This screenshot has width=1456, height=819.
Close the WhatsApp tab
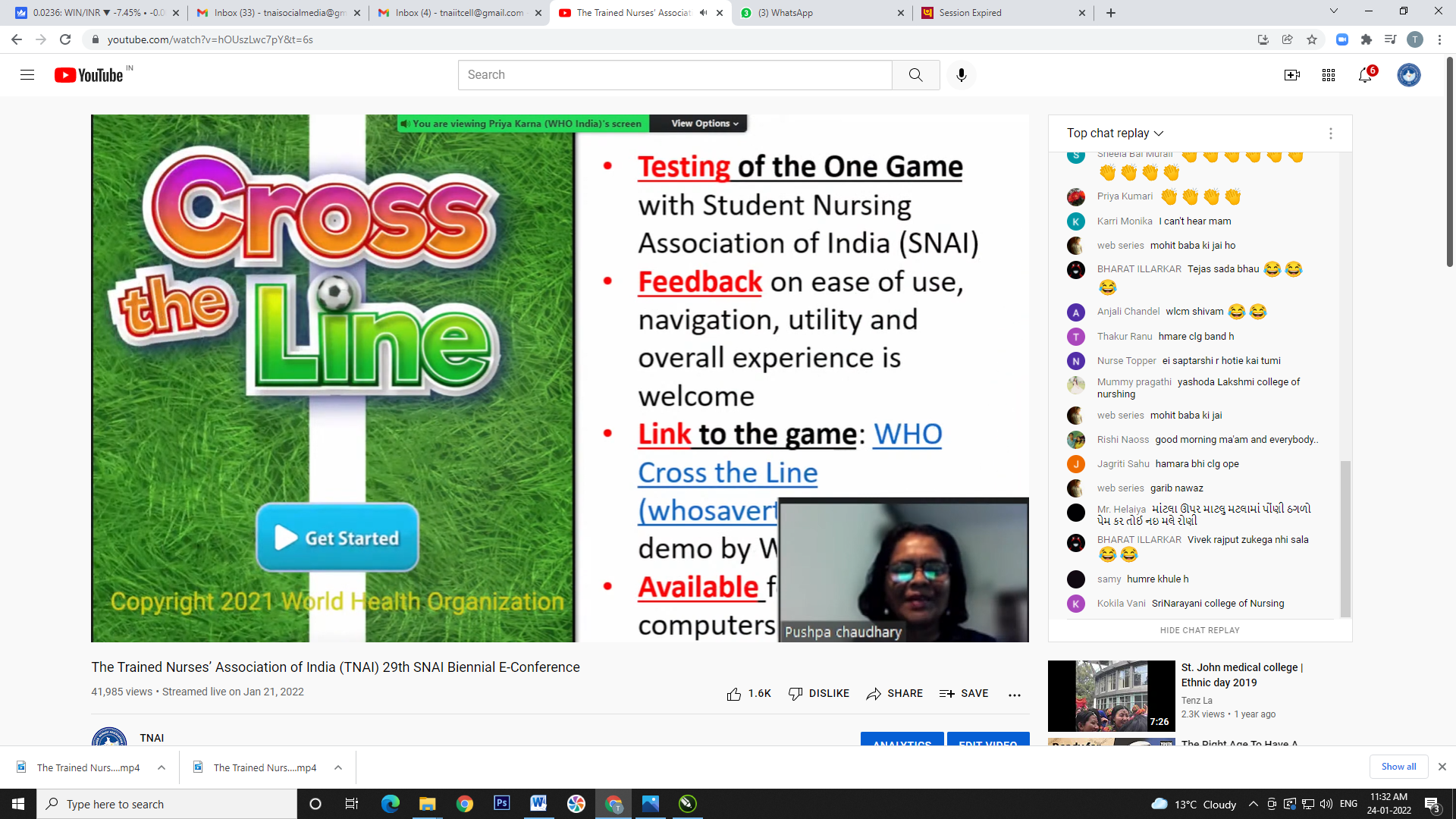(x=900, y=13)
